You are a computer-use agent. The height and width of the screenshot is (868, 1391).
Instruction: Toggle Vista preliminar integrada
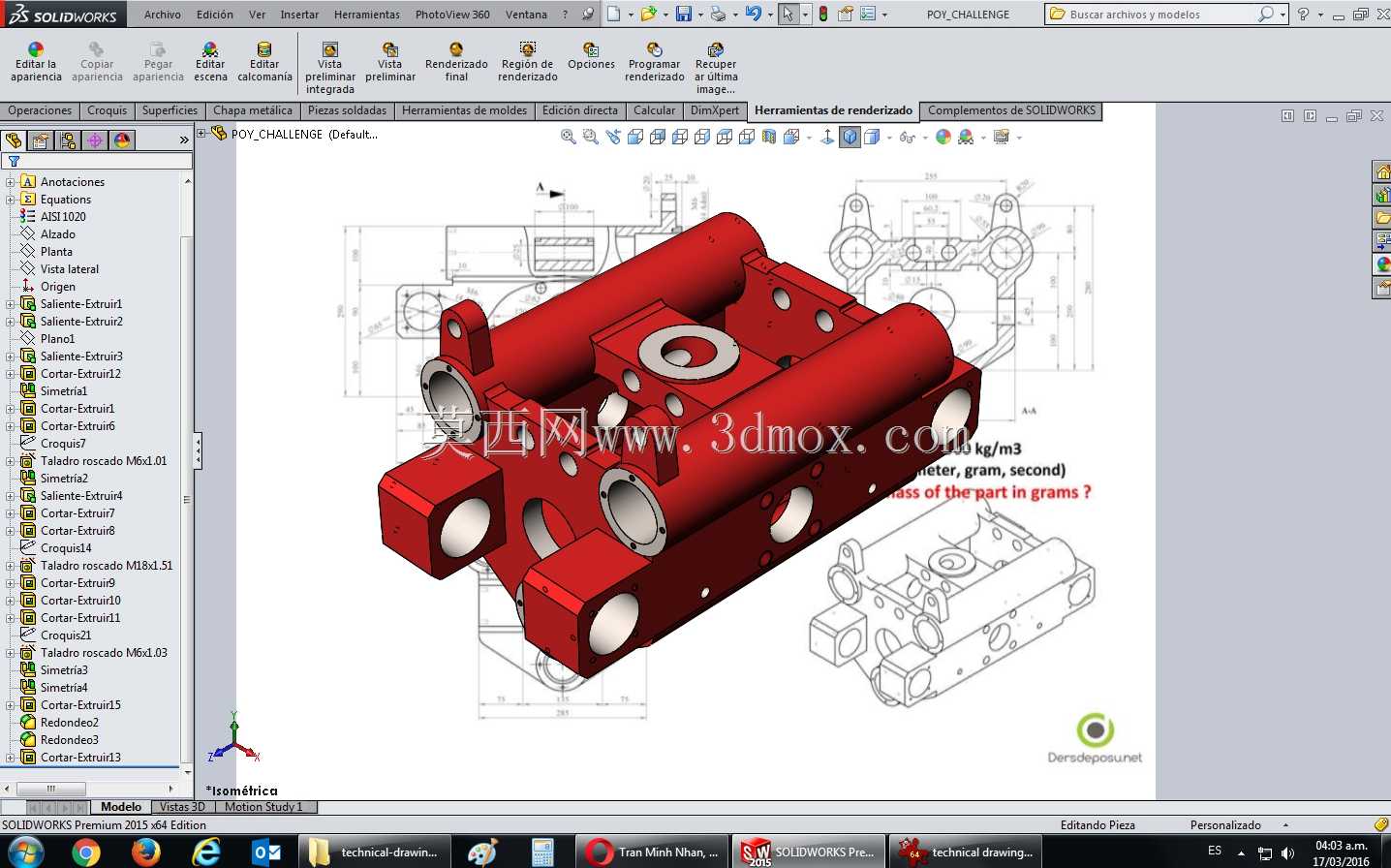pos(330,68)
